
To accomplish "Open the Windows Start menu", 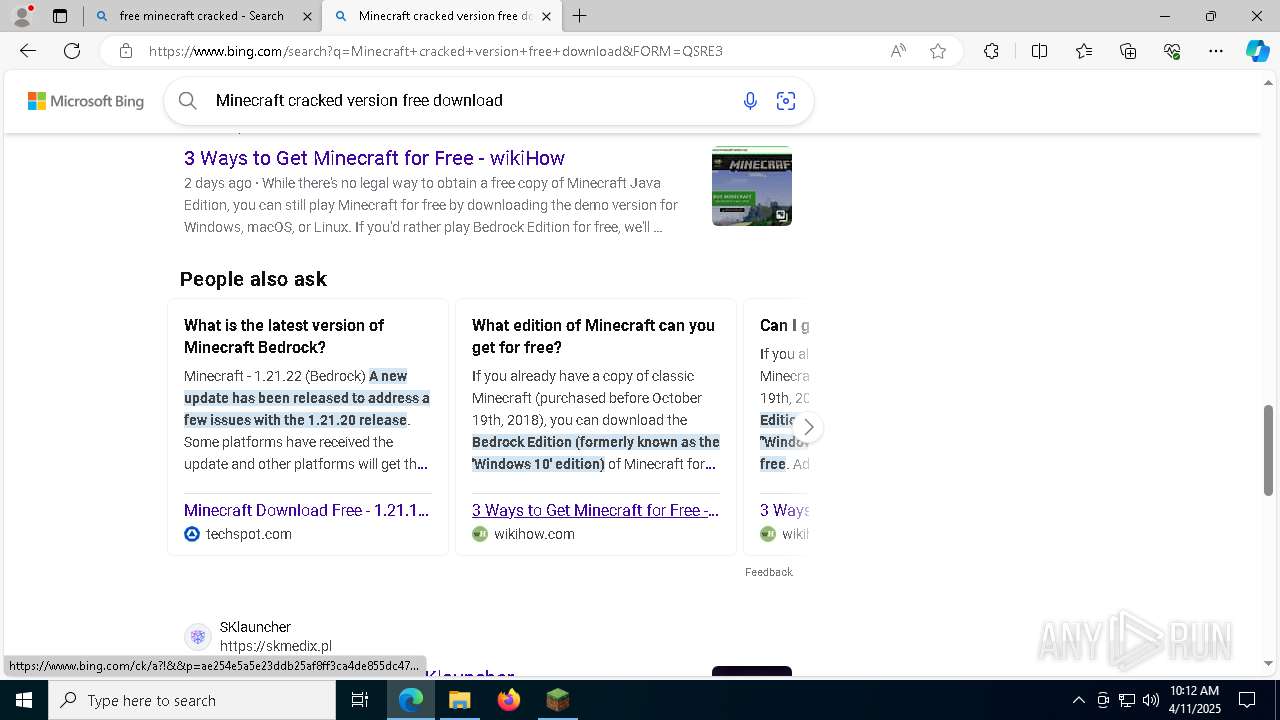I will click(x=24, y=700).
